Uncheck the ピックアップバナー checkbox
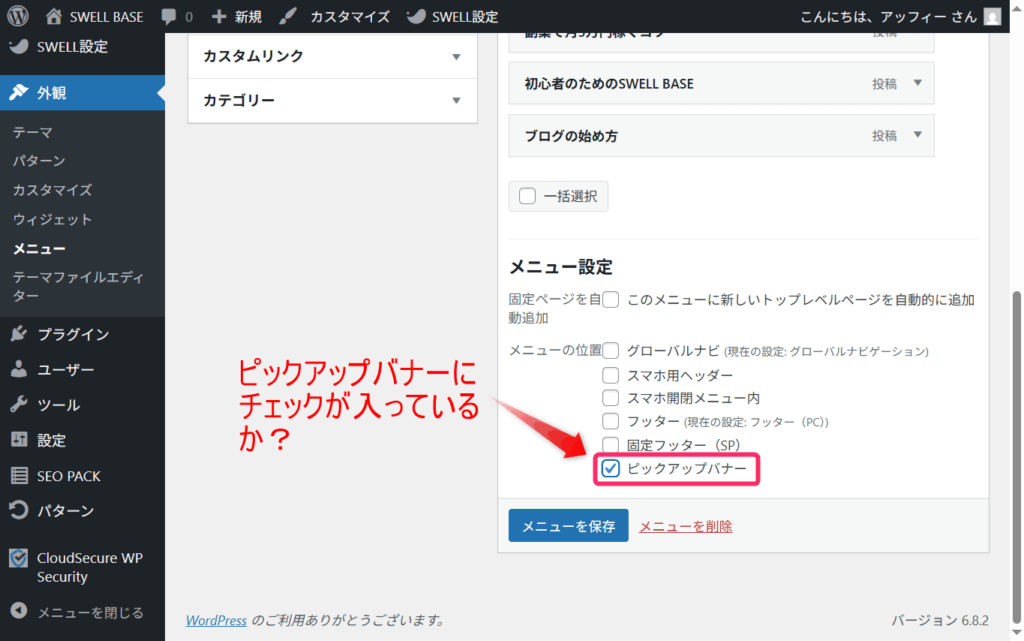Viewport: 1024px width, 641px height. (611, 468)
